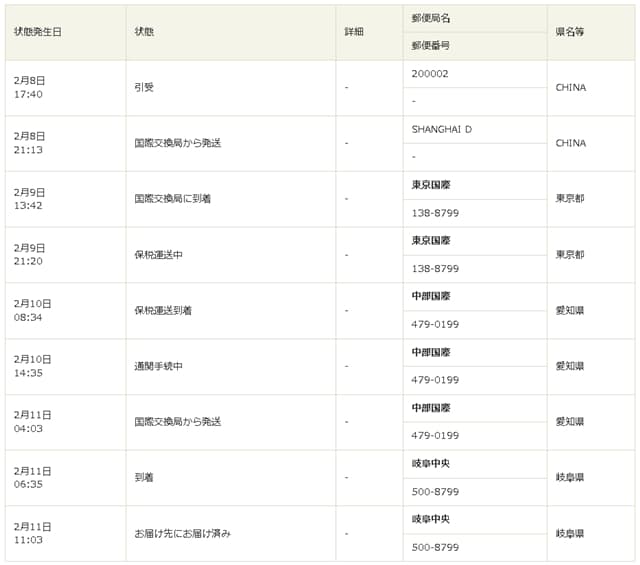Click 東京都 in the 13:42 row
The width and height of the screenshot is (640, 565).
pos(570,199)
